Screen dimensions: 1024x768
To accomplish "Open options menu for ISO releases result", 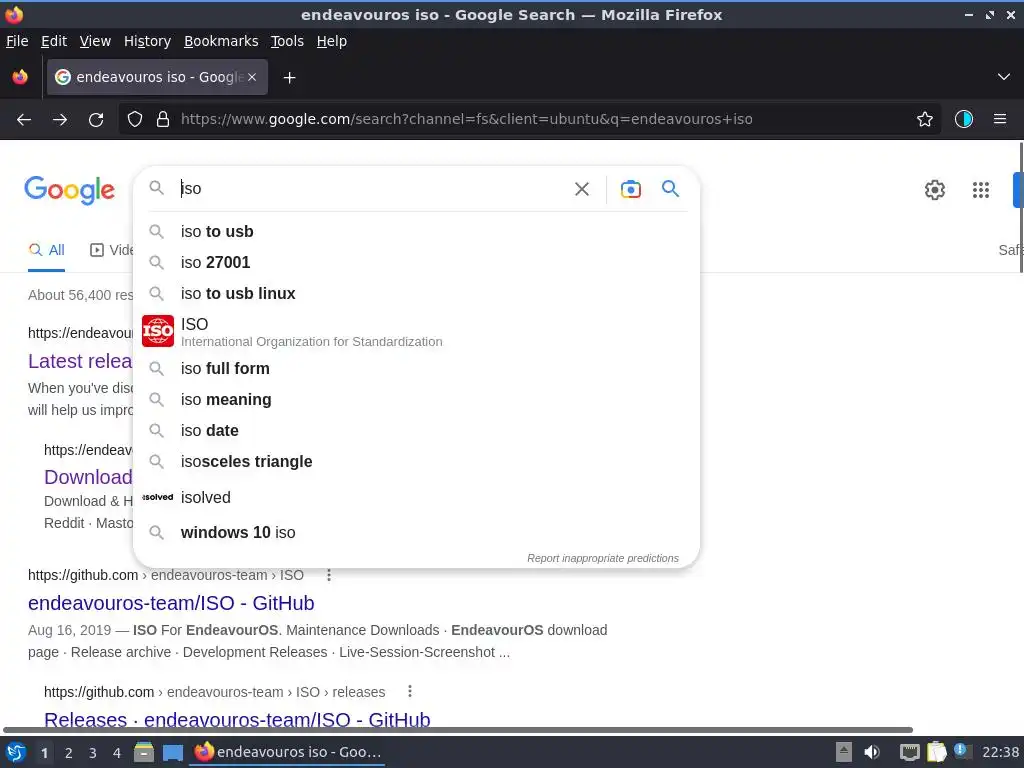I will click(409, 691).
